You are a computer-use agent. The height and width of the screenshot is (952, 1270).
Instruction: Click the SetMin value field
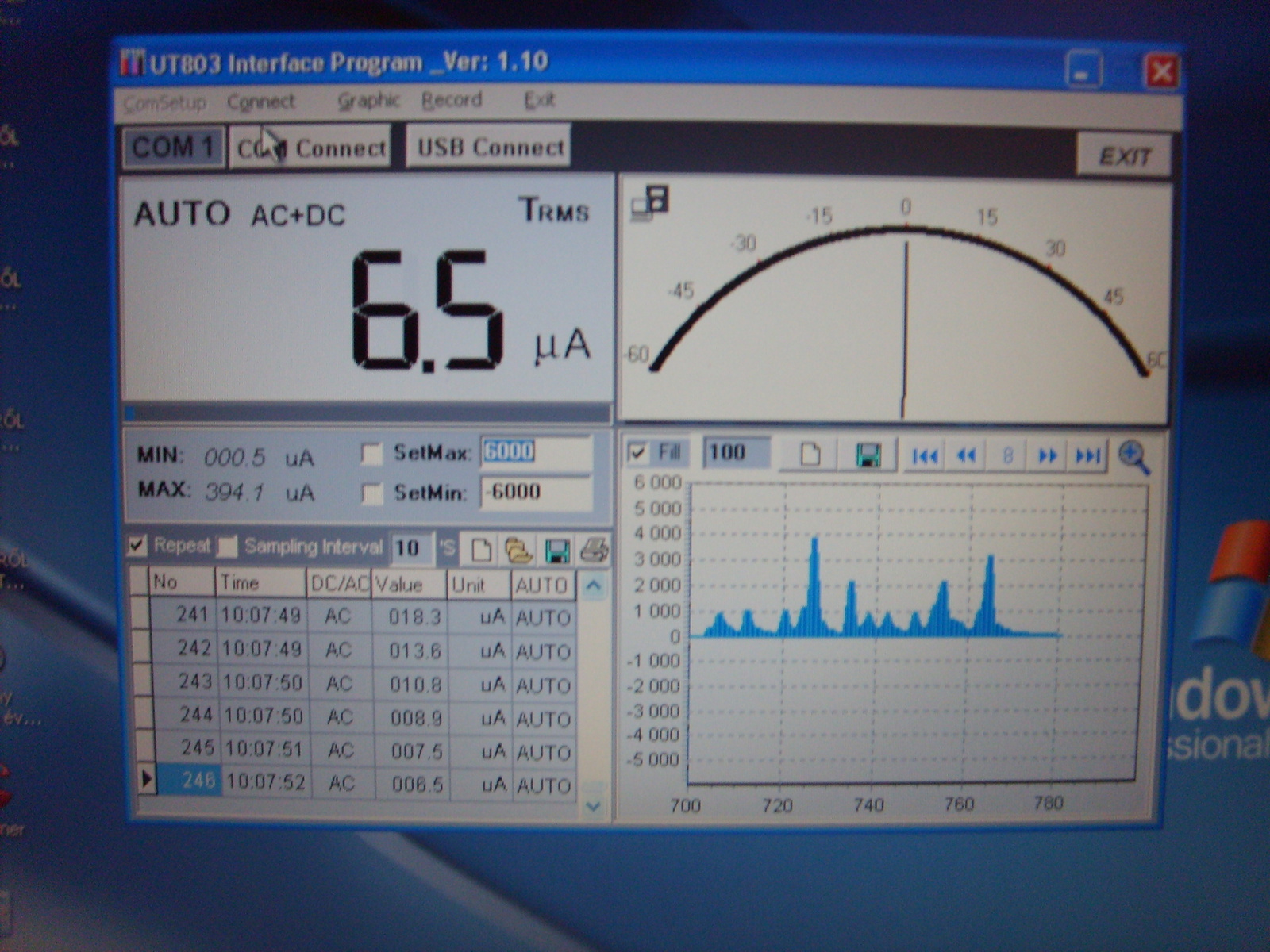click(x=537, y=492)
